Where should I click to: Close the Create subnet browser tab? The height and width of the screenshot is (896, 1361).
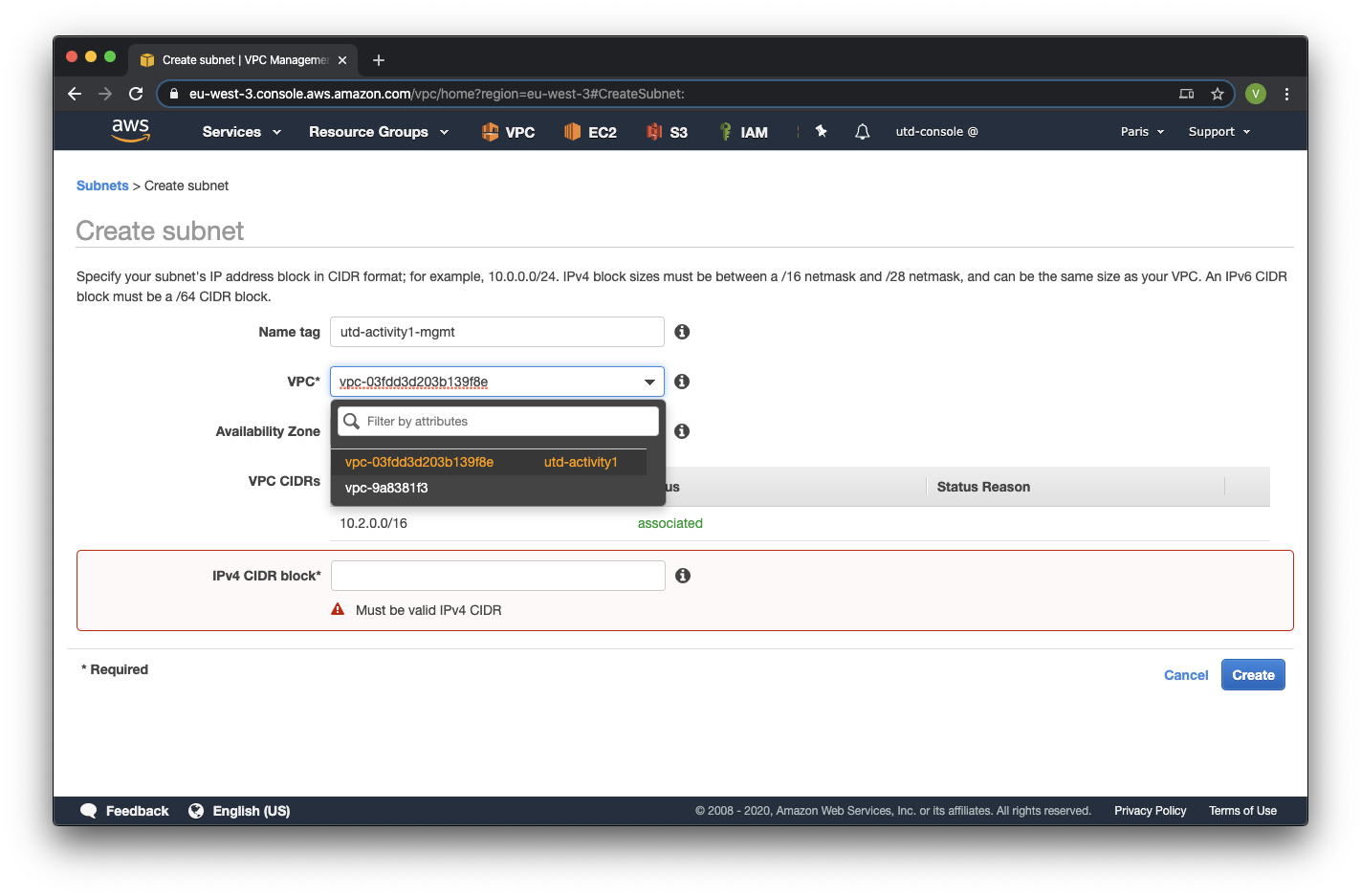click(342, 60)
